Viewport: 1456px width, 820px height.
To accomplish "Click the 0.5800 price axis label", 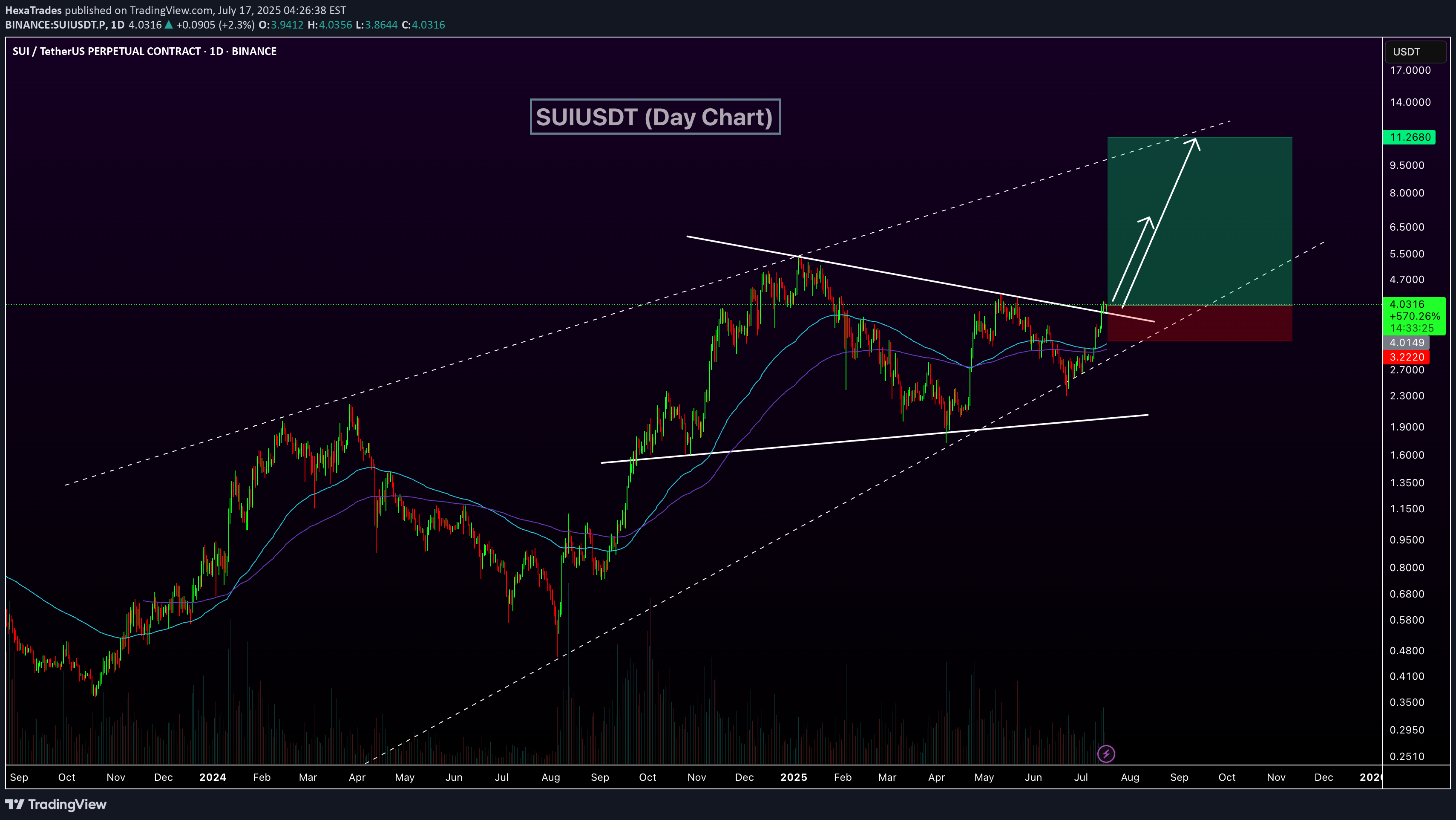I will tap(1407, 621).
